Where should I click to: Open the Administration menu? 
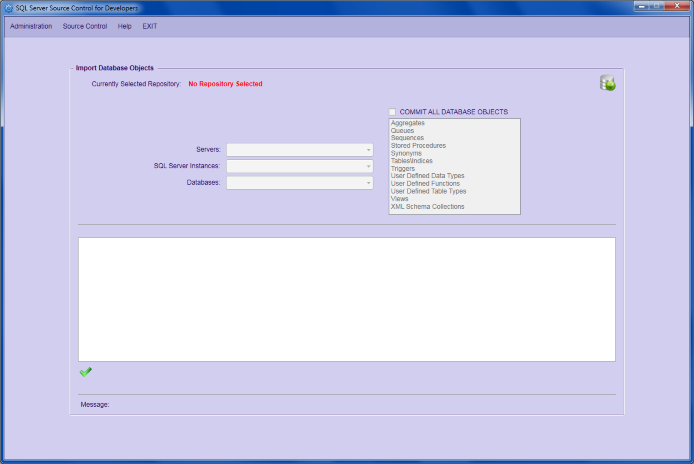[31, 26]
